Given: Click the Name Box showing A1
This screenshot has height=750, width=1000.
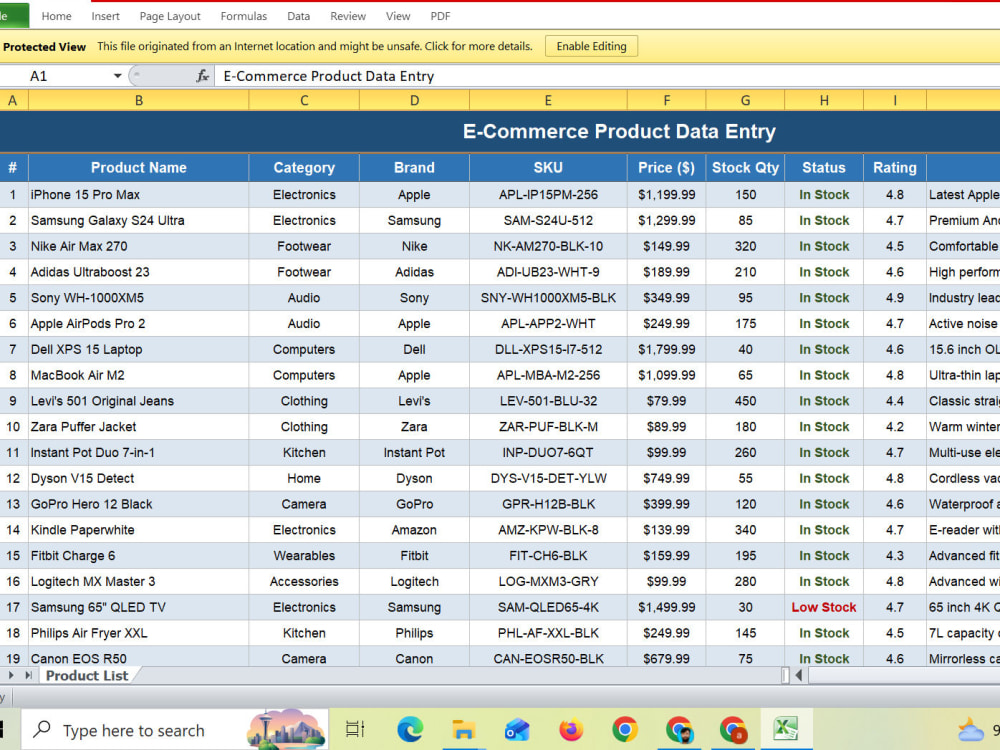Looking at the screenshot, I should point(56,76).
